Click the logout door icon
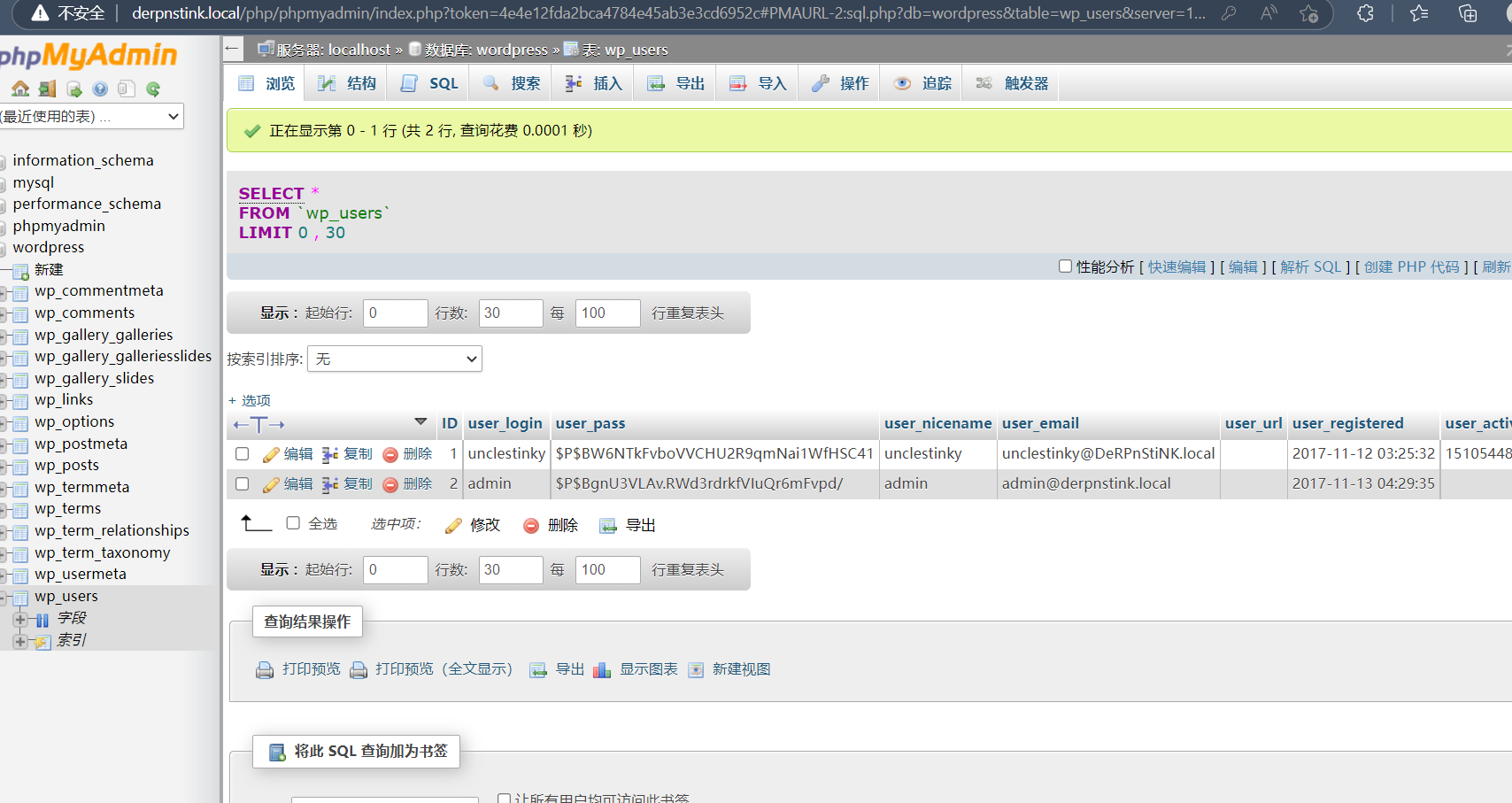1512x803 pixels. 47,89
